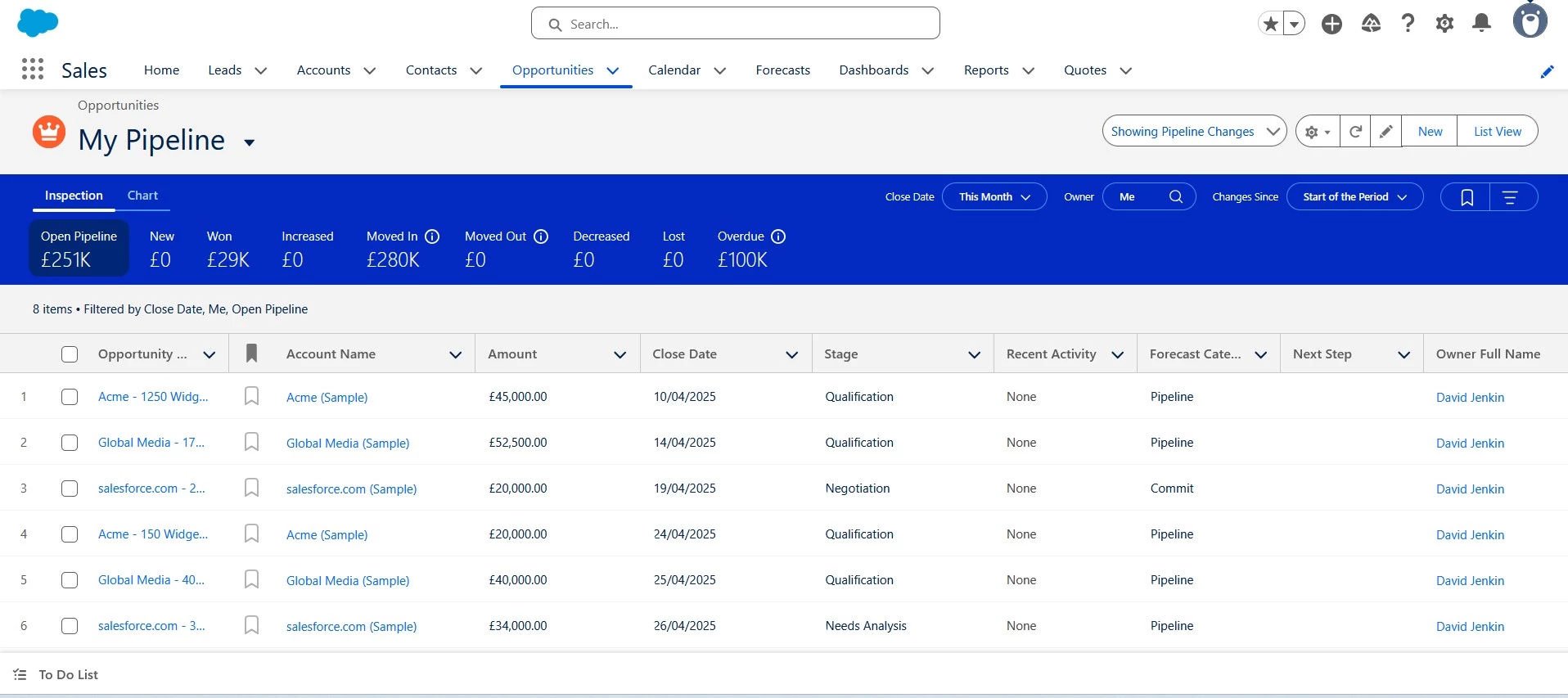Viewport: 1568px width, 698px height.
Task: Open the Quotes nav chevron
Action: tap(1126, 70)
